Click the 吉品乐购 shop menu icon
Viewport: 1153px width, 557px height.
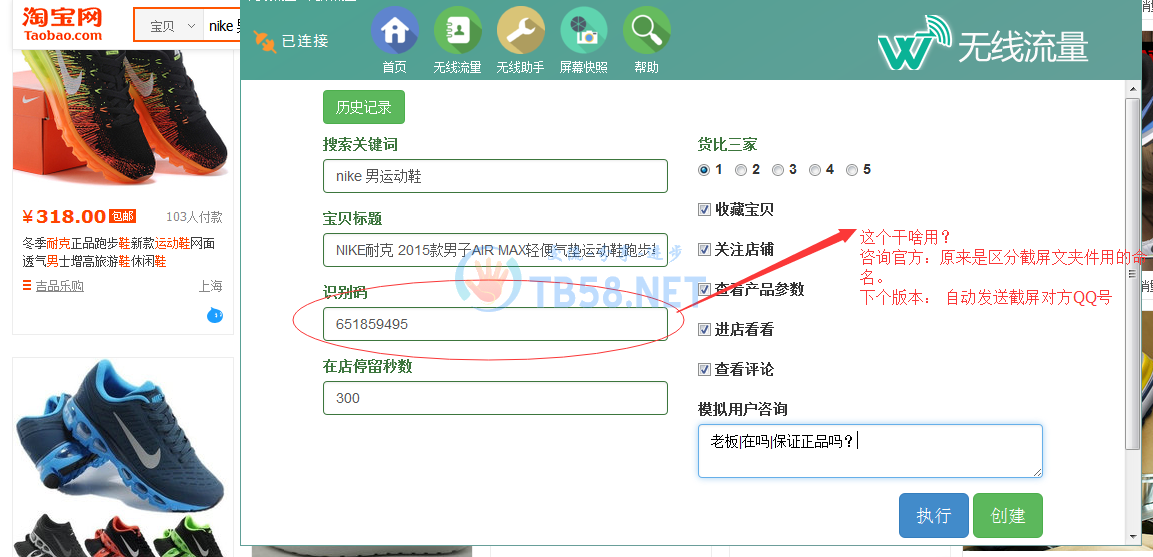(x=26, y=286)
